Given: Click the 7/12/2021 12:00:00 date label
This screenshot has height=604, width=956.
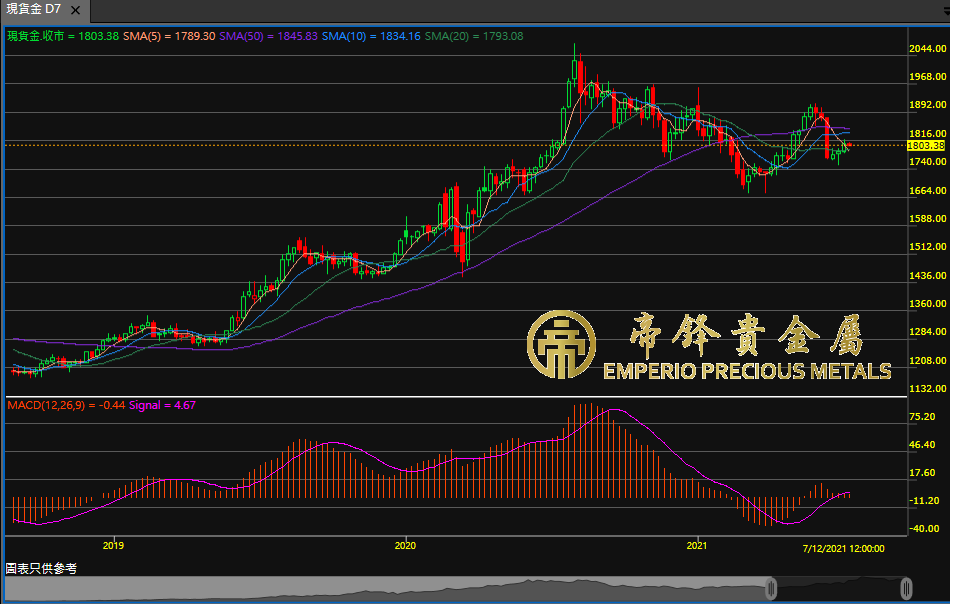Looking at the screenshot, I should point(843,547).
